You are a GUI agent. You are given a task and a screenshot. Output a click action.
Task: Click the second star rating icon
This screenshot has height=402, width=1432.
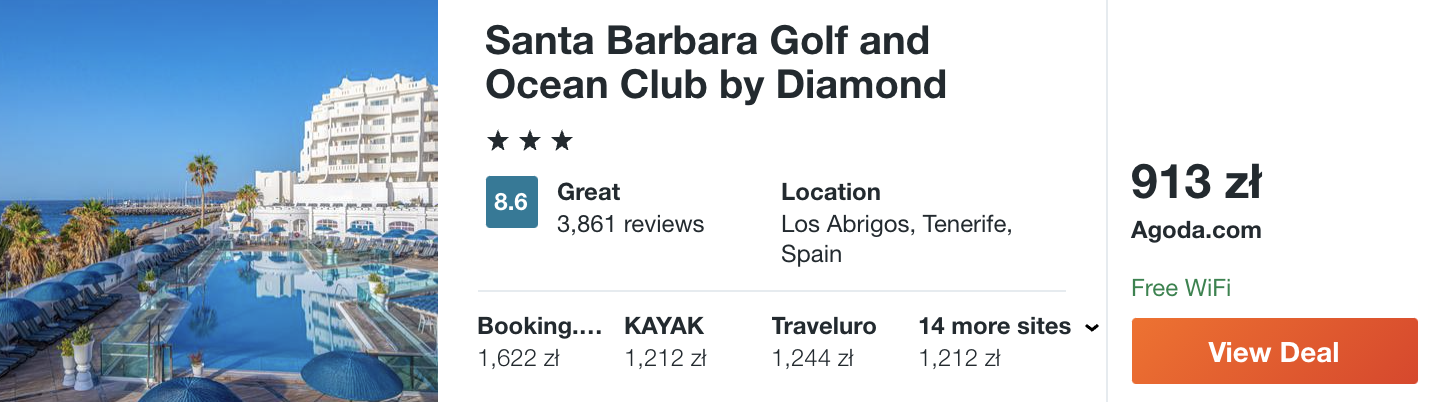pyautogui.click(x=530, y=141)
